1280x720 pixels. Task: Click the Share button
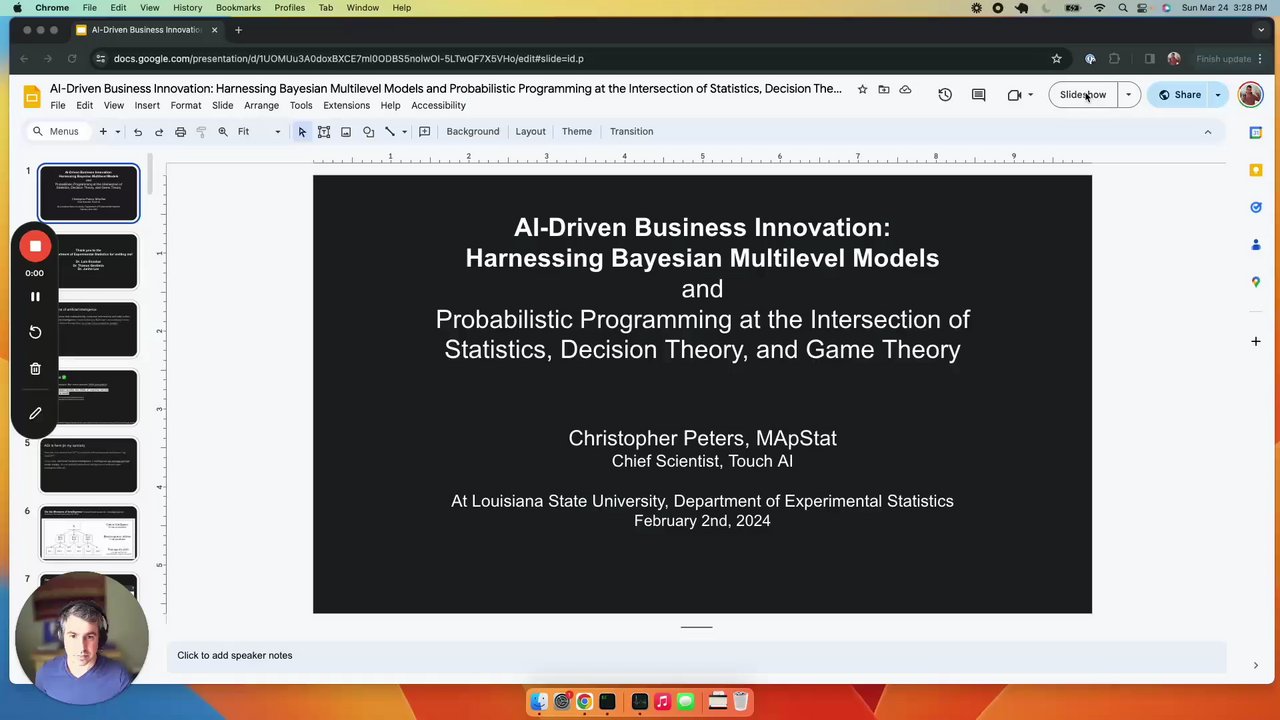[1180, 95]
